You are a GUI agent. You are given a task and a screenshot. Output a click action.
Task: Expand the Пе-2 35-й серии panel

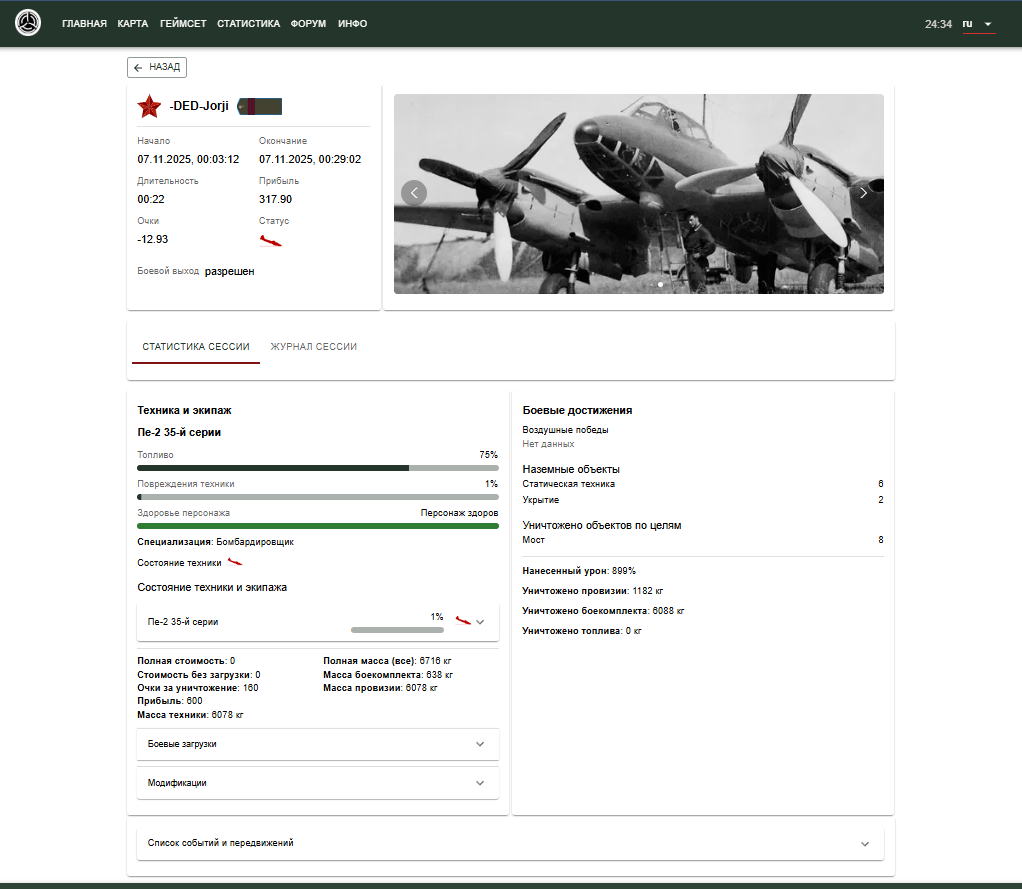pos(480,621)
